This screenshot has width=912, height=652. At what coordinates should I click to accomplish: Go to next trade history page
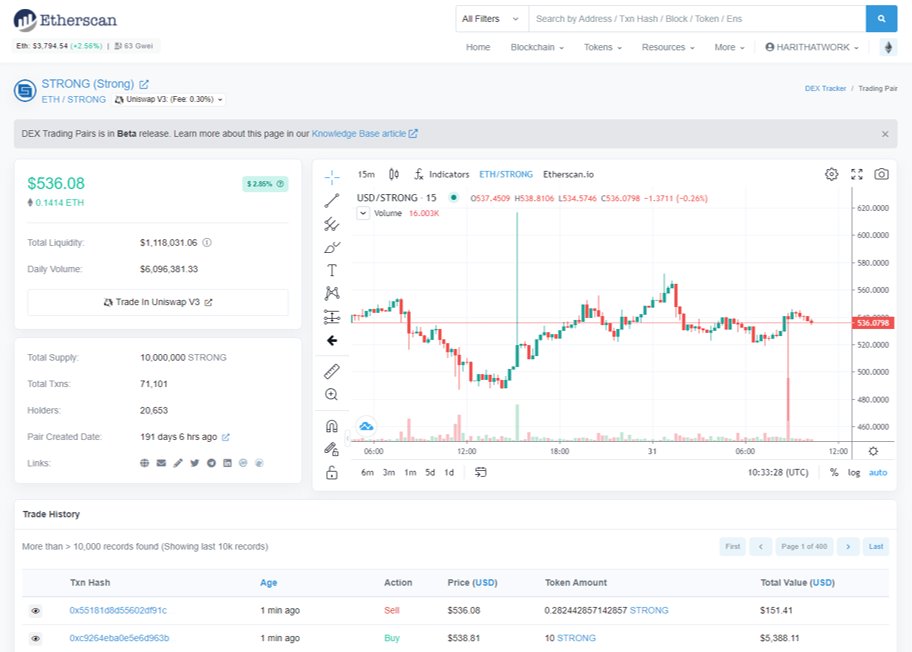[x=847, y=547]
